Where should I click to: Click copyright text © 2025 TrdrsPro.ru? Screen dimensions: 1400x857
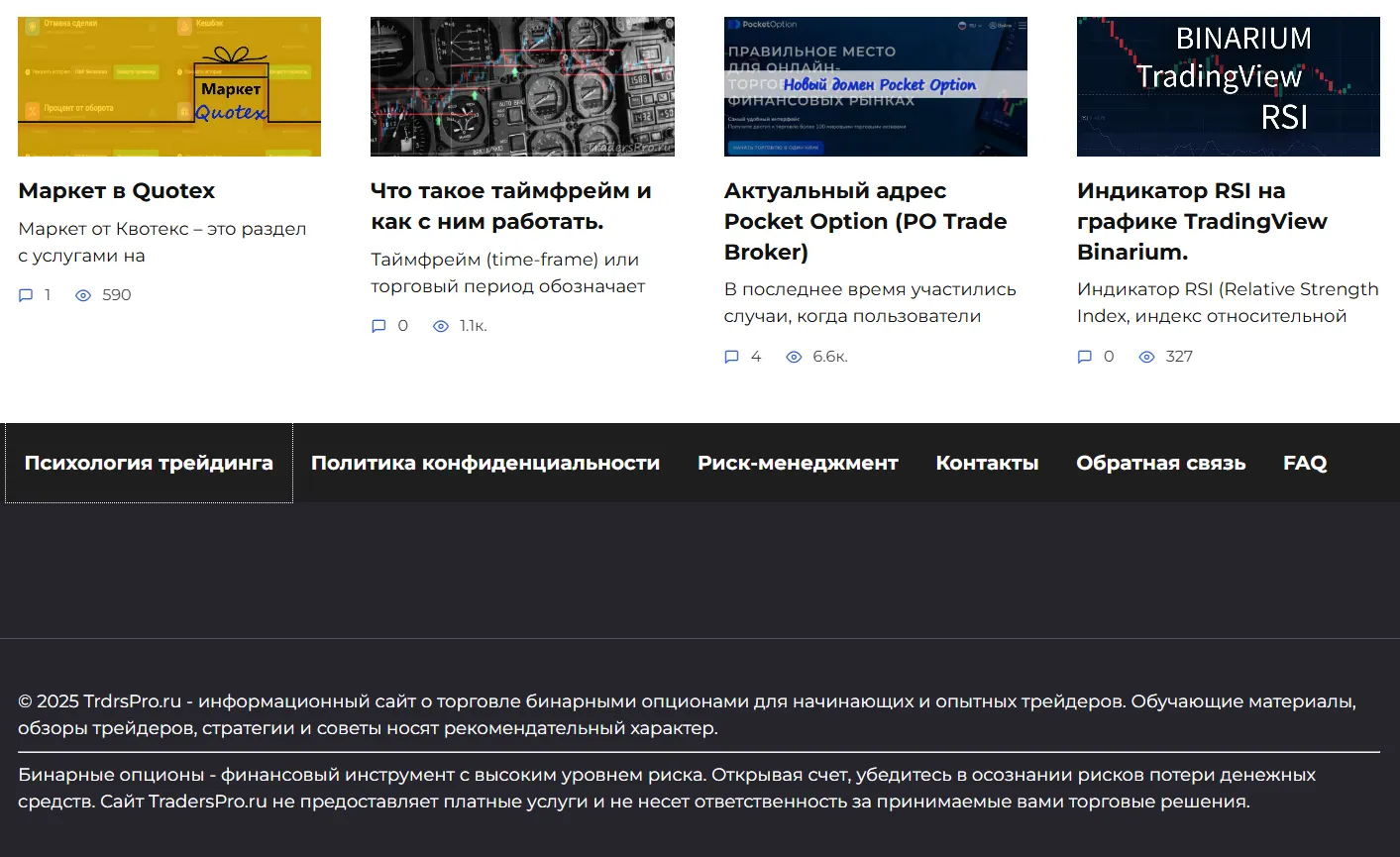[687, 714]
